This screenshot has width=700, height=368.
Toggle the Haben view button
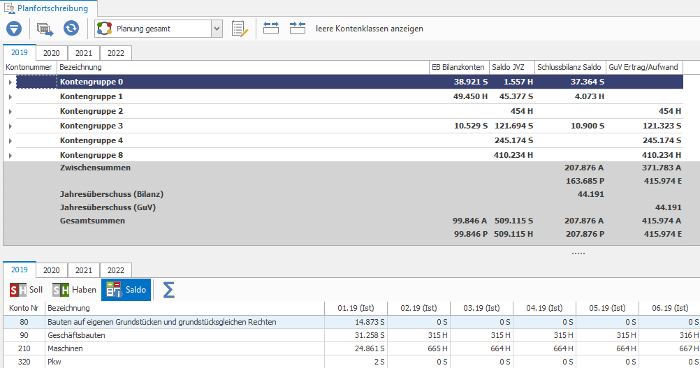pos(74,290)
